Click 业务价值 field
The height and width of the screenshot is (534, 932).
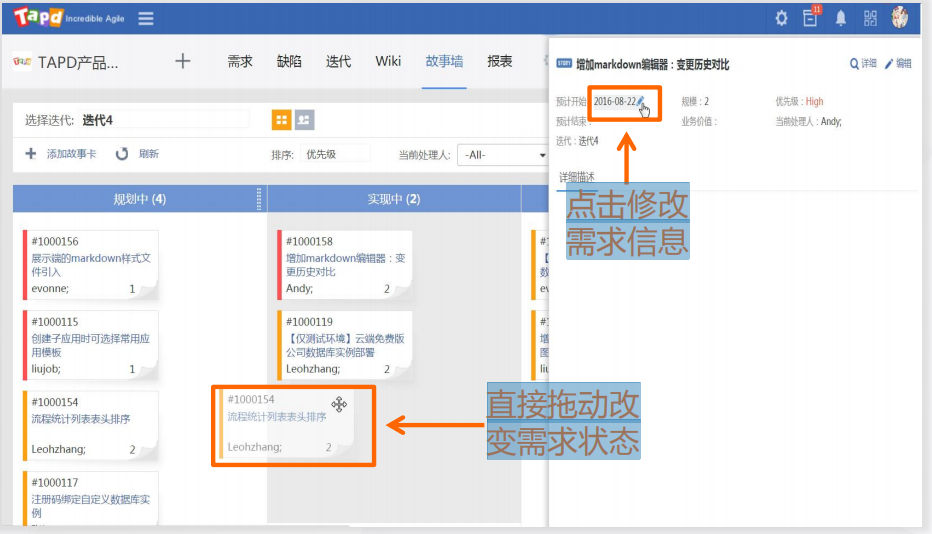point(699,121)
